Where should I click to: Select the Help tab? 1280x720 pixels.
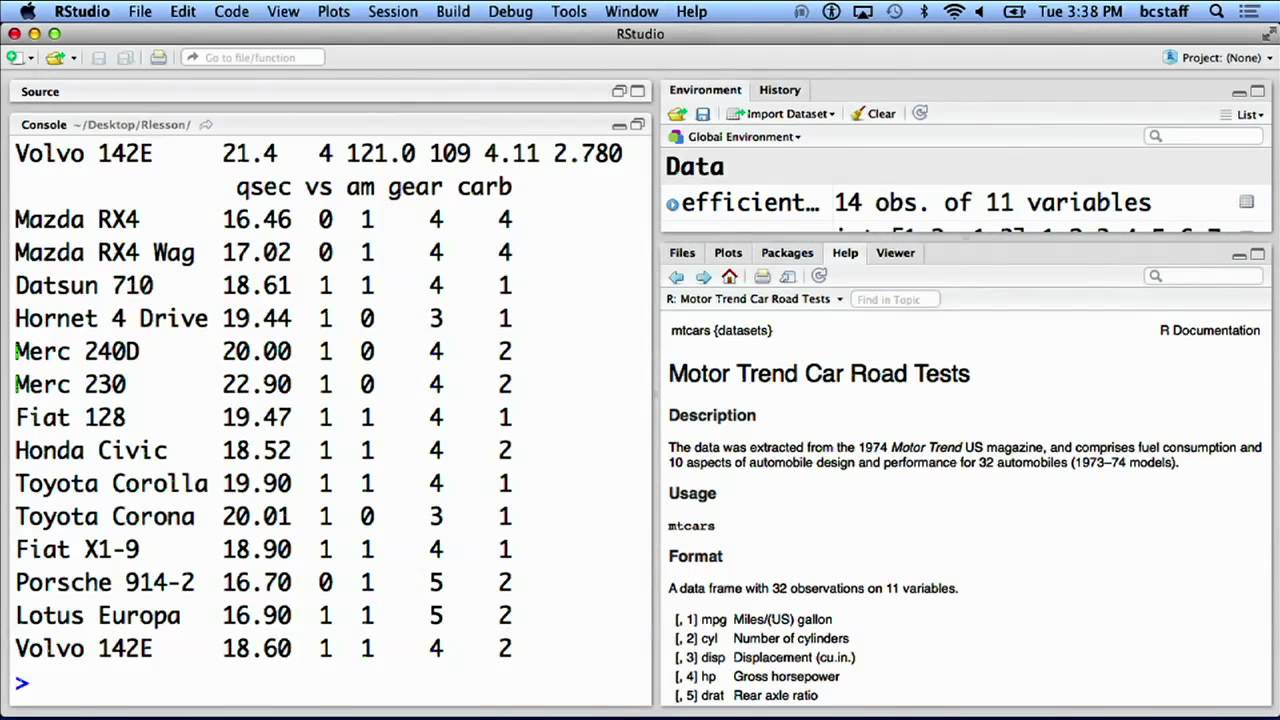coord(845,253)
